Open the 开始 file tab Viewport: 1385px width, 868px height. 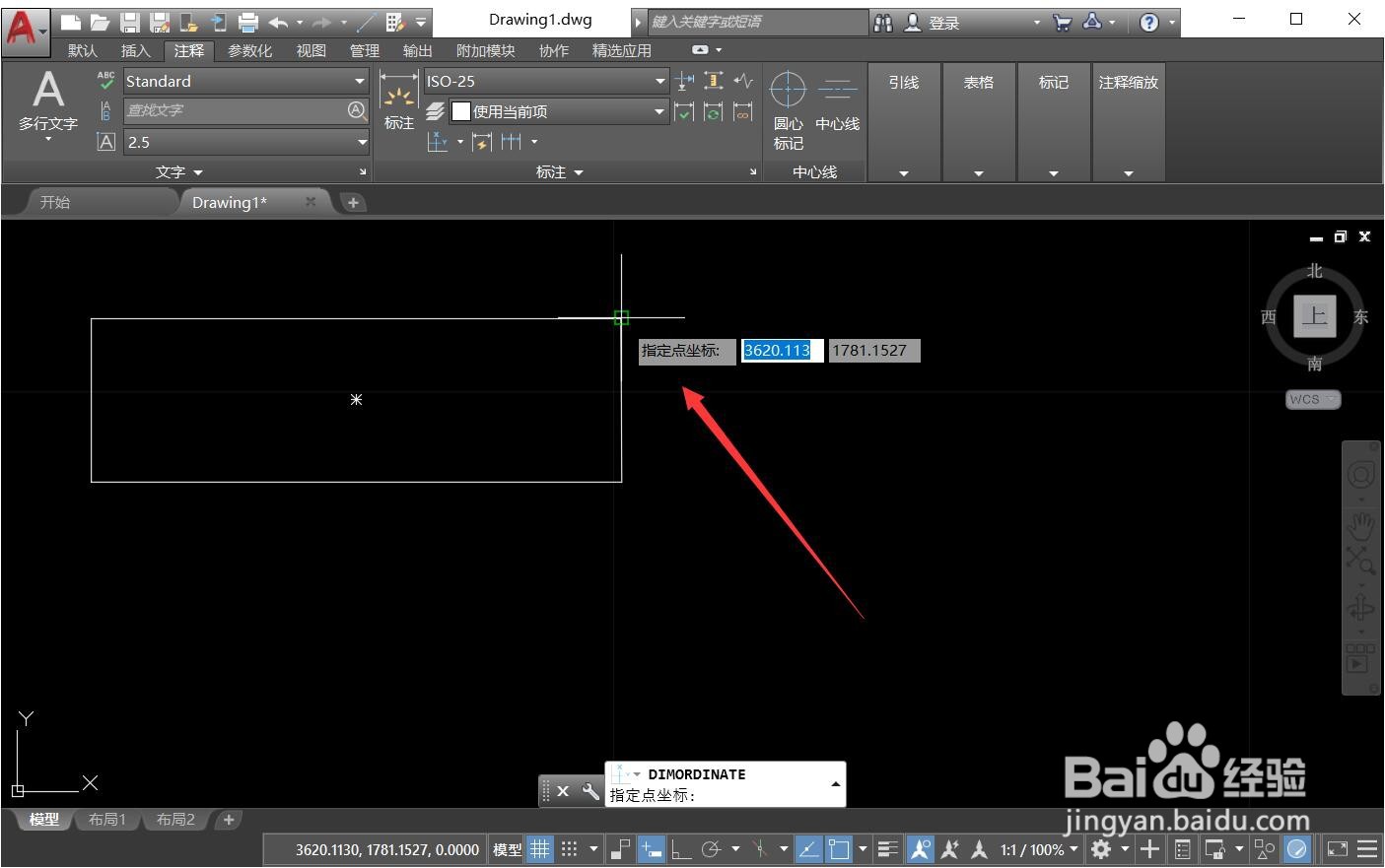pos(55,202)
